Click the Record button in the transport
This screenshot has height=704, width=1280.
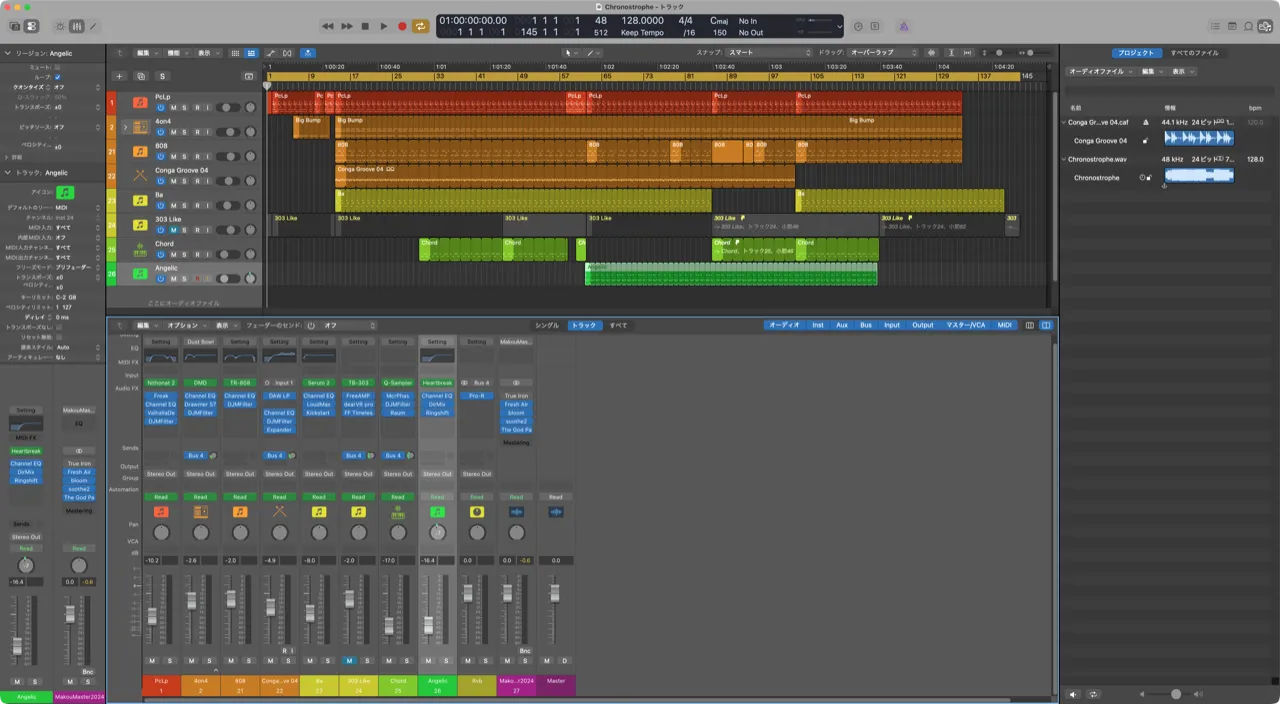point(402,26)
